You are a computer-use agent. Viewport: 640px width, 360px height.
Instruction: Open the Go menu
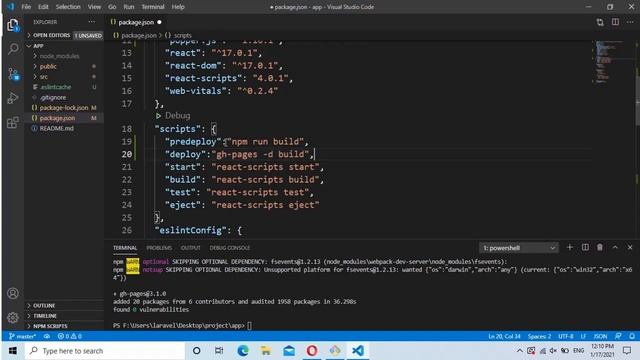[x=112, y=7]
